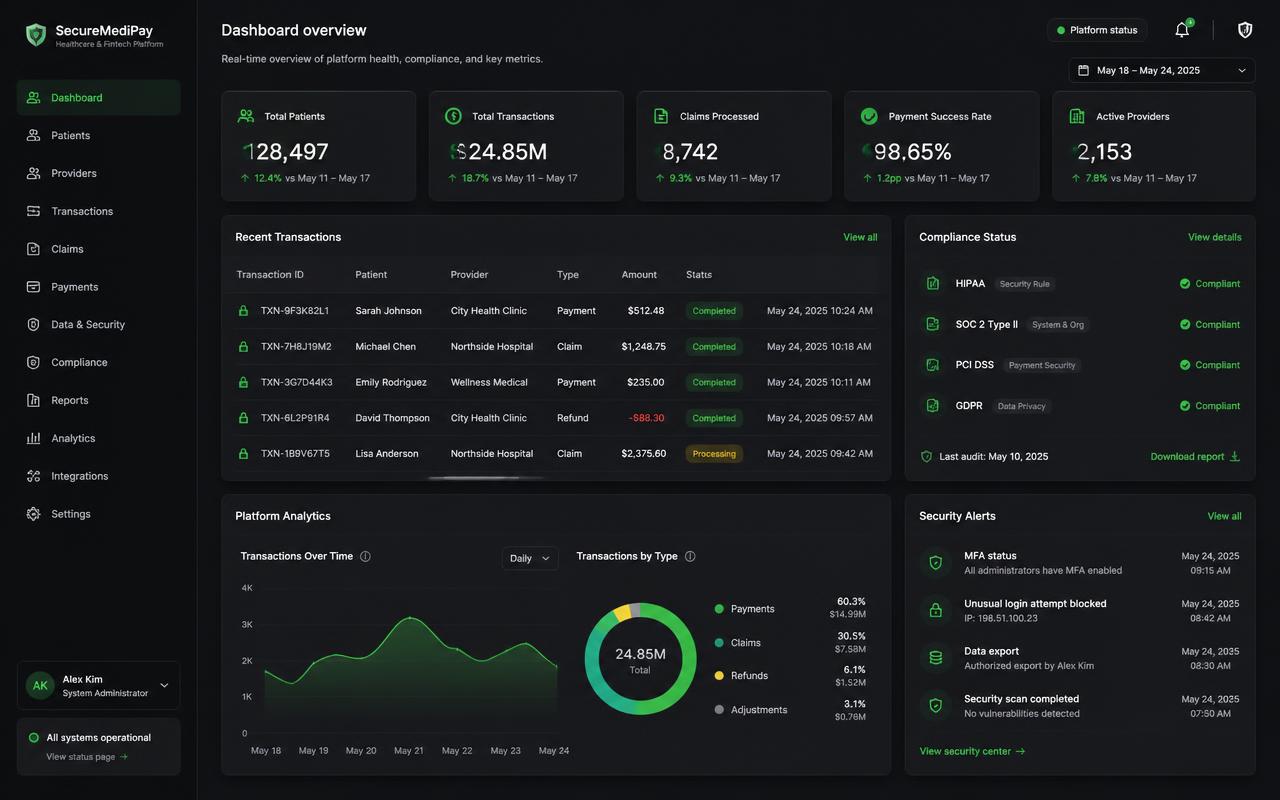The image size is (1280, 800).
Task: Click the HIPAA compliance icon
Action: click(x=933, y=283)
